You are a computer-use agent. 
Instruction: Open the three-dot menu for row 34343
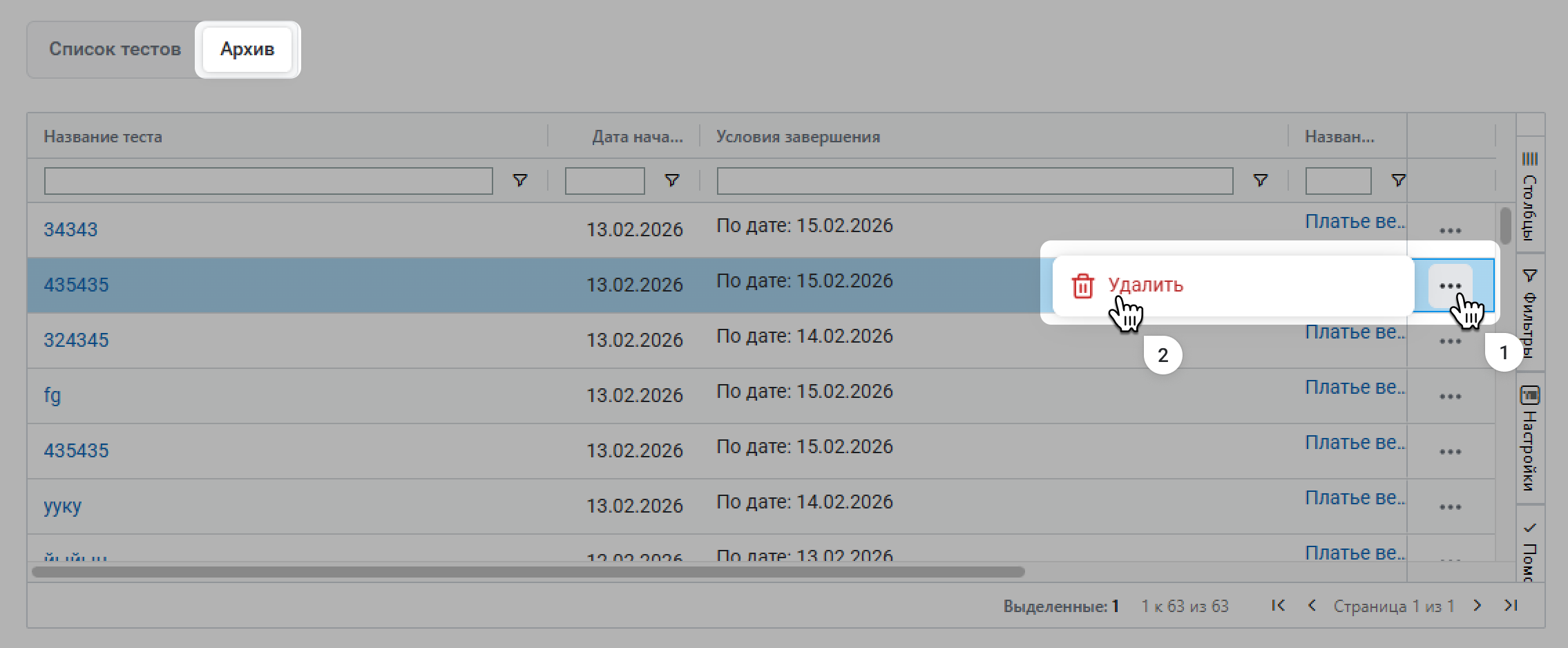pyautogui.click(x=1450, y=230)
